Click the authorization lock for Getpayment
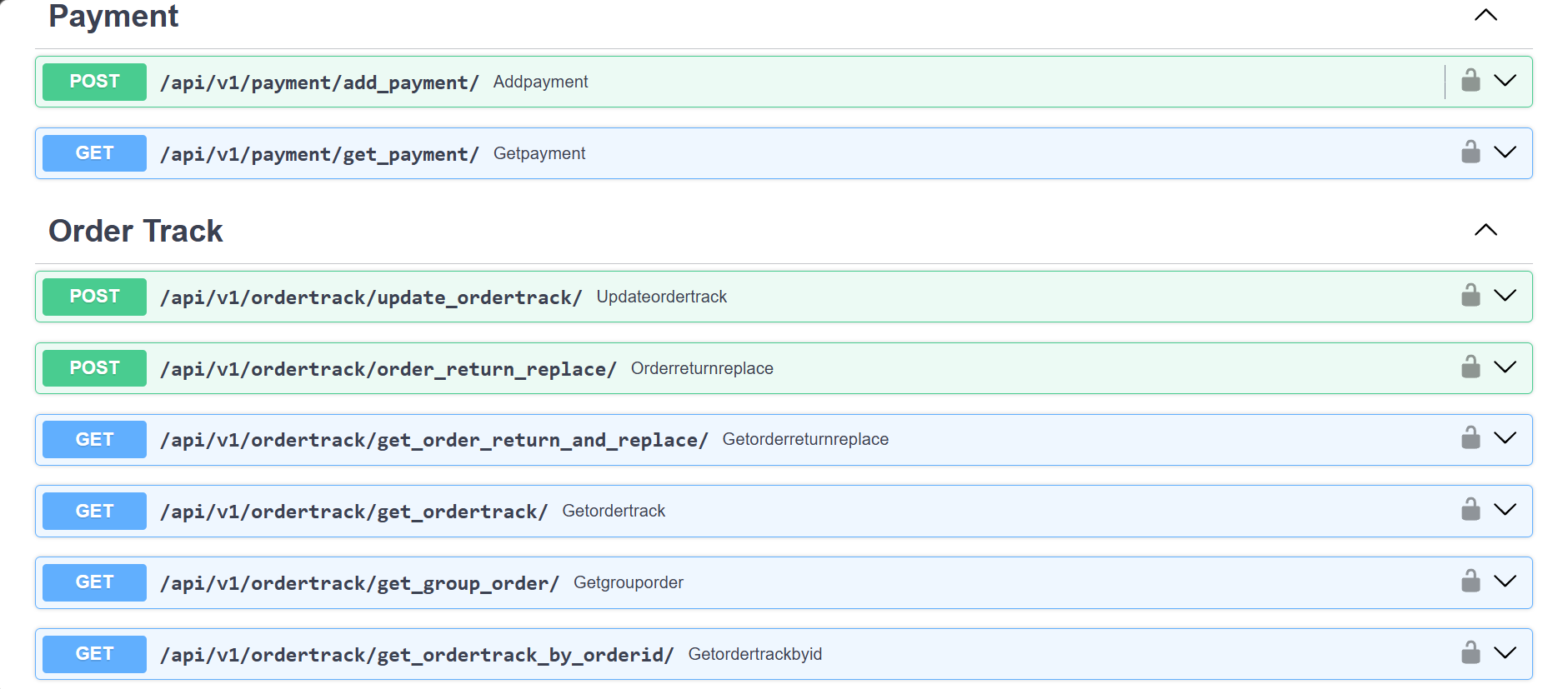This screenshot has height=689, width=1568. click(1470, 152)
